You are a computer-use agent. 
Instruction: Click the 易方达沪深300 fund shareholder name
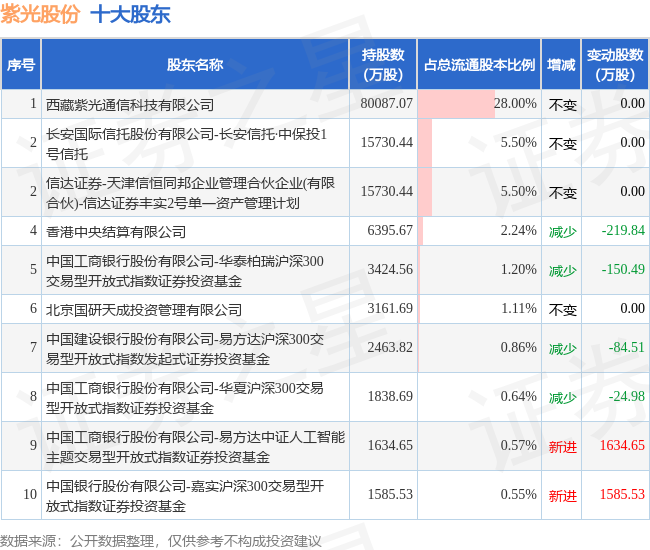[x=185, y=349]
